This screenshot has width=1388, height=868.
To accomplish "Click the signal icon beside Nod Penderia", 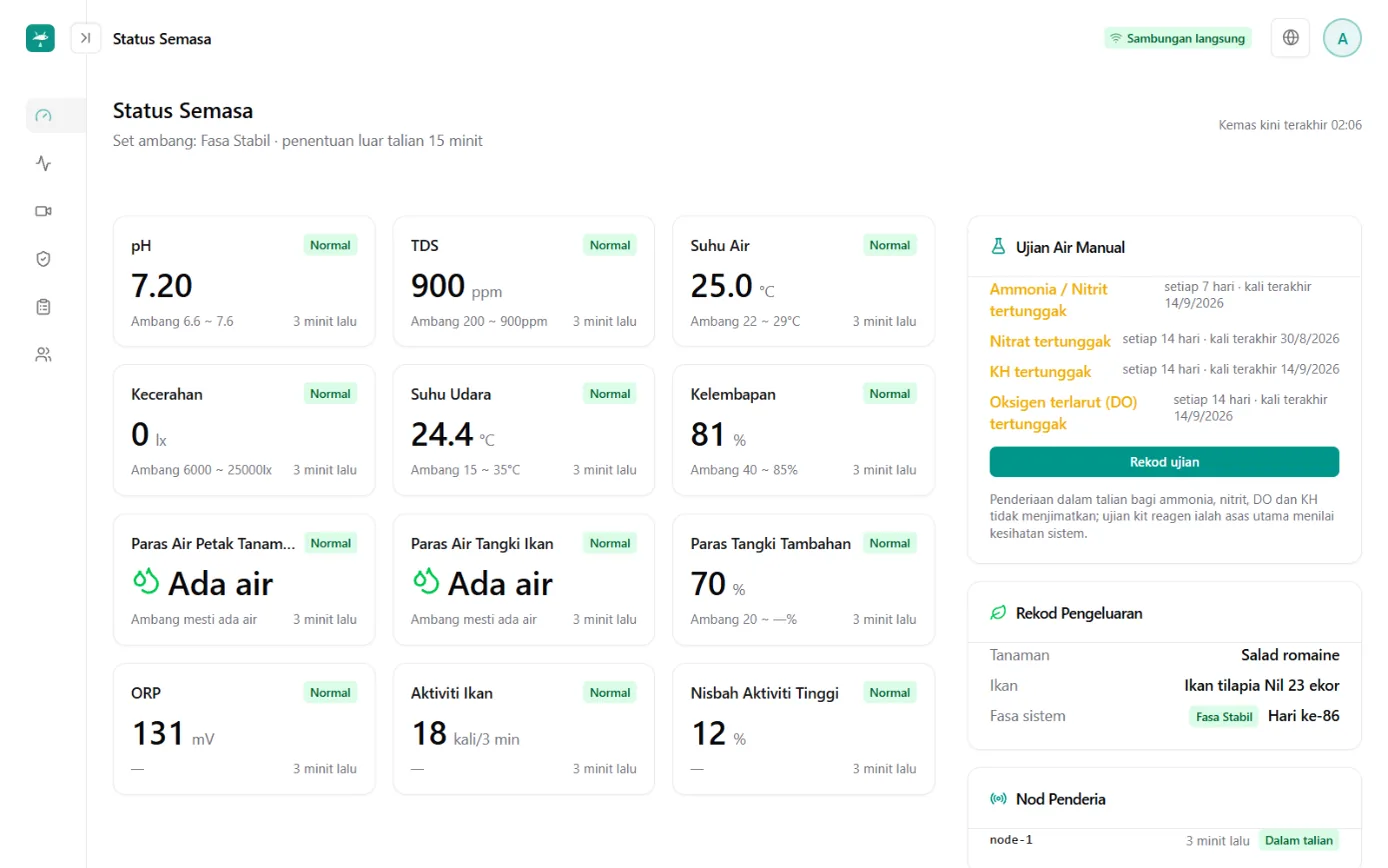I will 998,799.
